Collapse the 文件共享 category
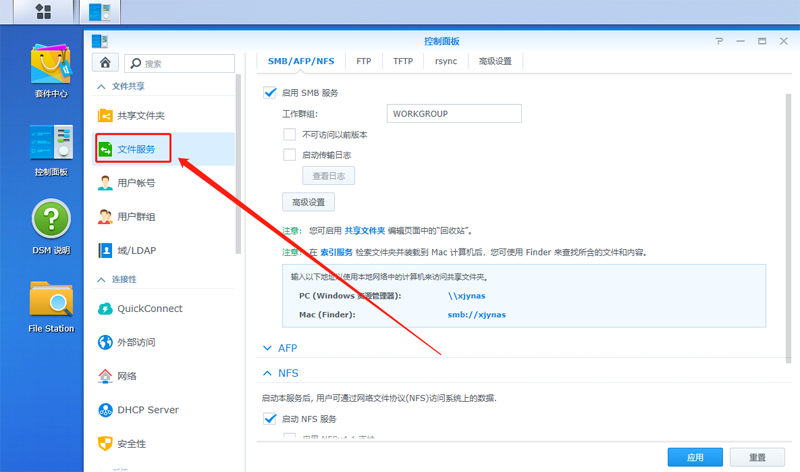Screen dimensions: 800x472 (101, 87)
